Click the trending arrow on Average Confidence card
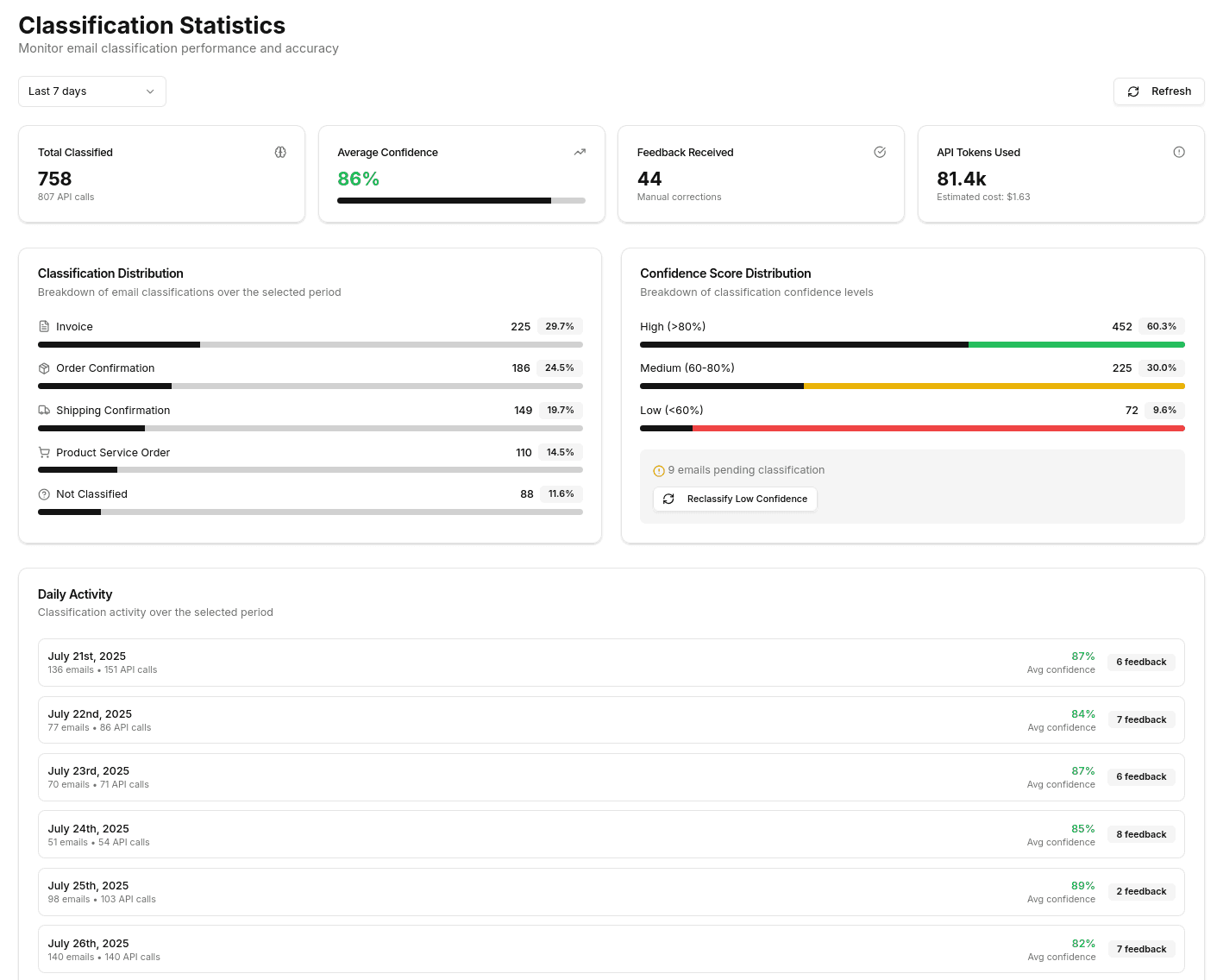The image size is (1223, 980). (x=580, y=152)
